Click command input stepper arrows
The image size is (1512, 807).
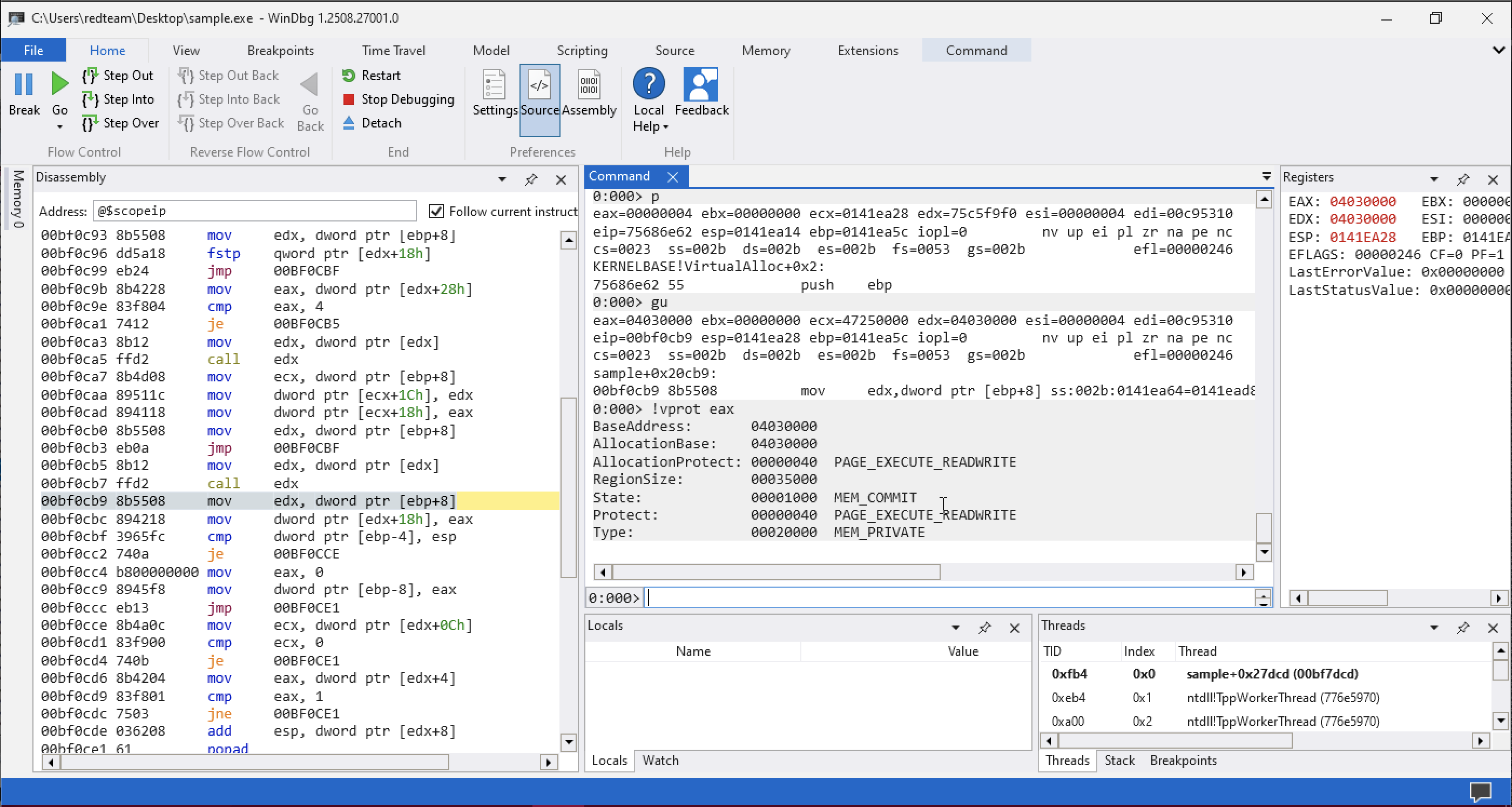pyautogui.click(x=1263, y=598)
